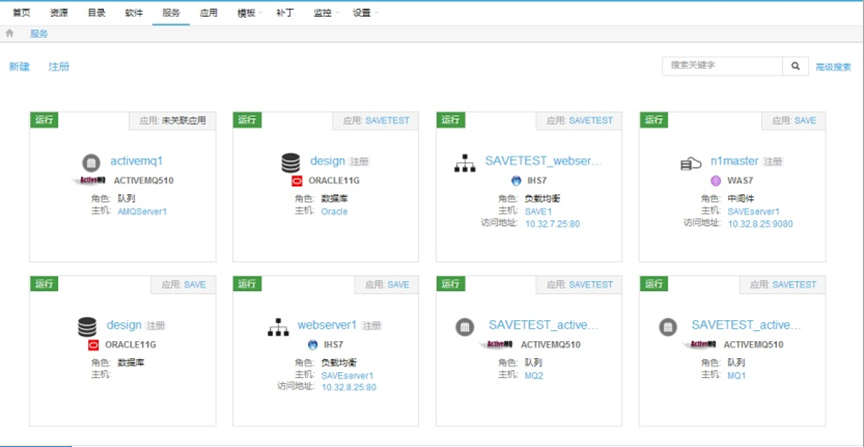Click the n1master middleware server icon
This screenshot has height=447, width=864.
[x=691, y=161]
